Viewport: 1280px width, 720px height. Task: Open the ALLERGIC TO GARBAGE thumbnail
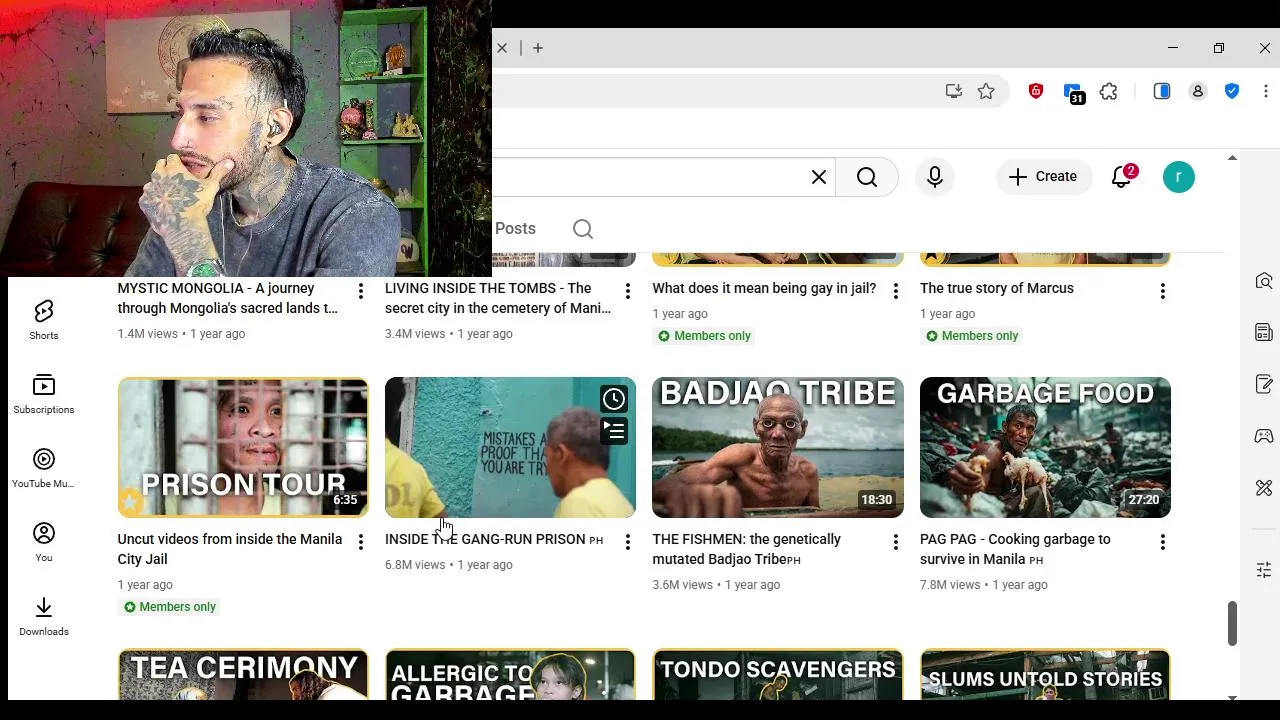pyautogui.click(x=510, y=675)
